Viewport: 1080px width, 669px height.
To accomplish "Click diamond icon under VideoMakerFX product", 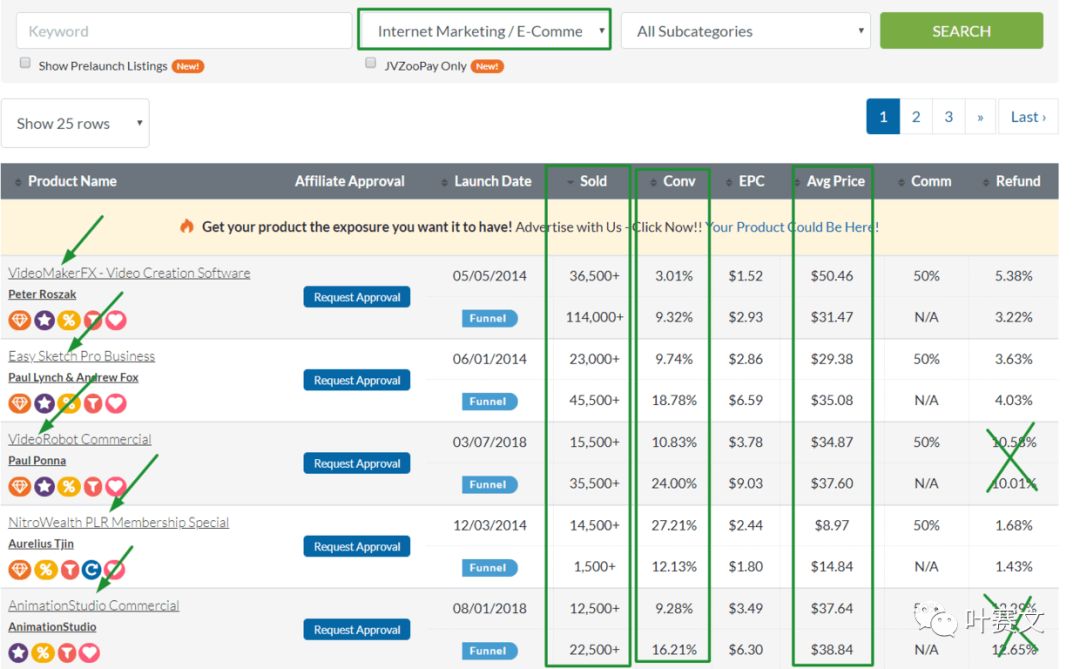I will (20, 320).
